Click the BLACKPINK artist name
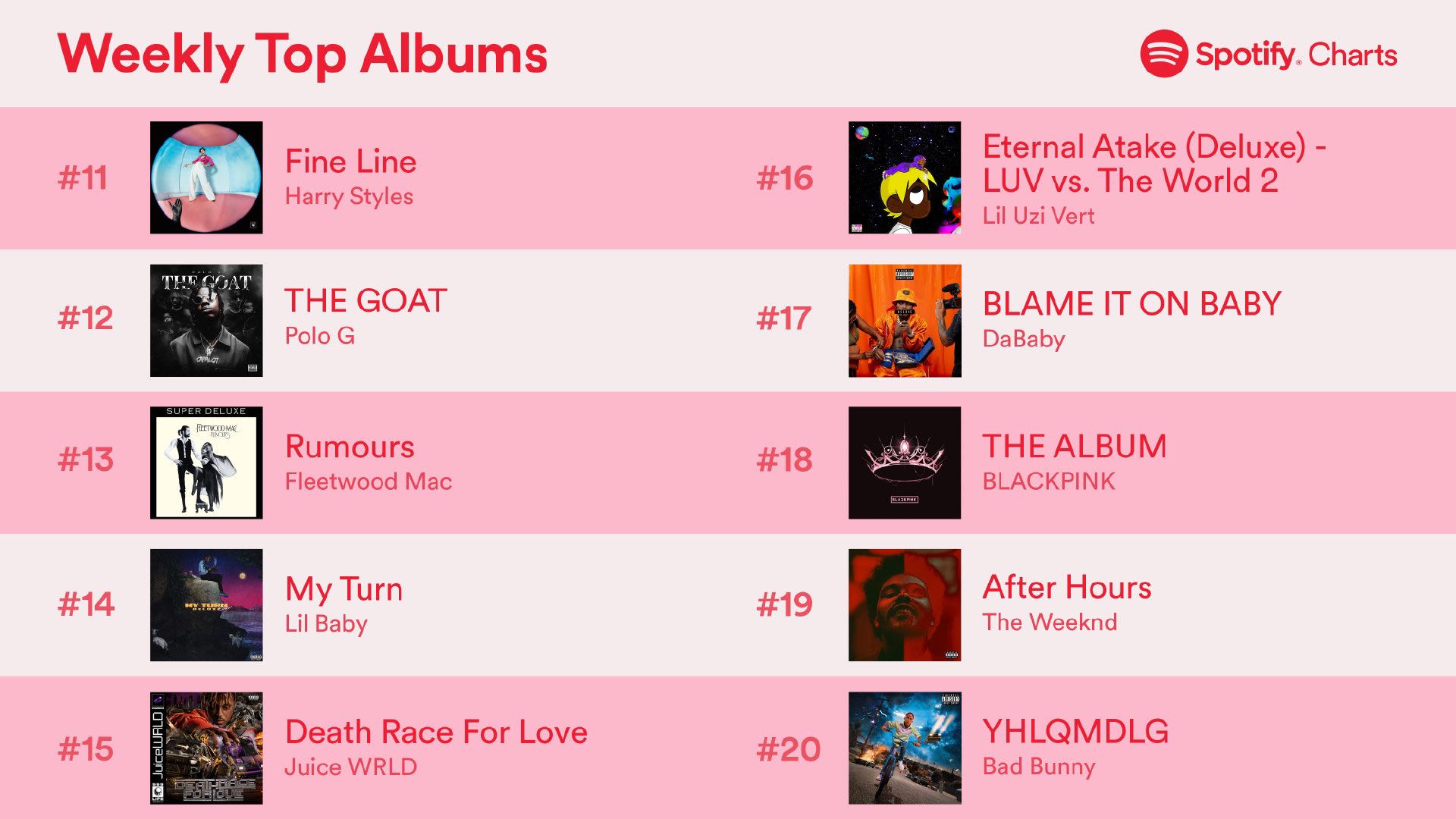The image size is (1456, 819). [1049, 482]
